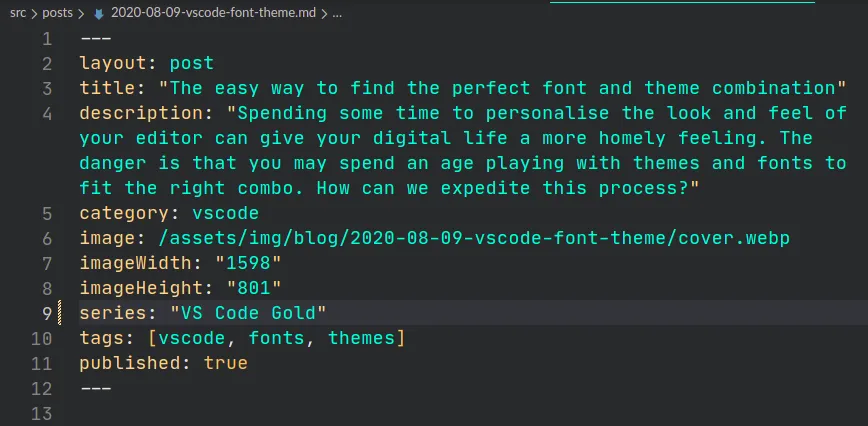Place cursor on the 'title' key
The height and width of the screenshot is (426, 868).
click(108, 89)
